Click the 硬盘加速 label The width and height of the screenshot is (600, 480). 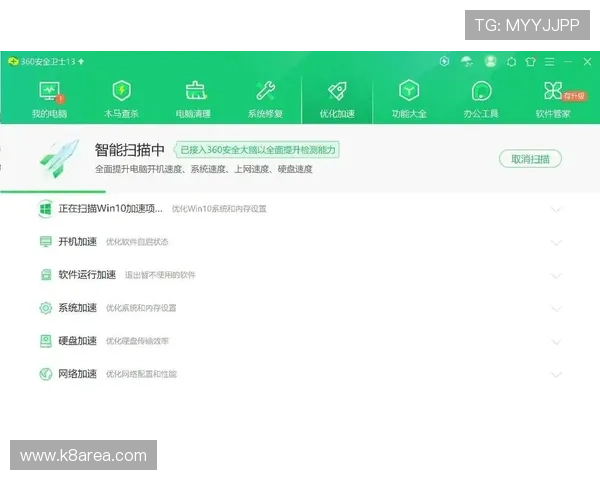click(77, 341)
